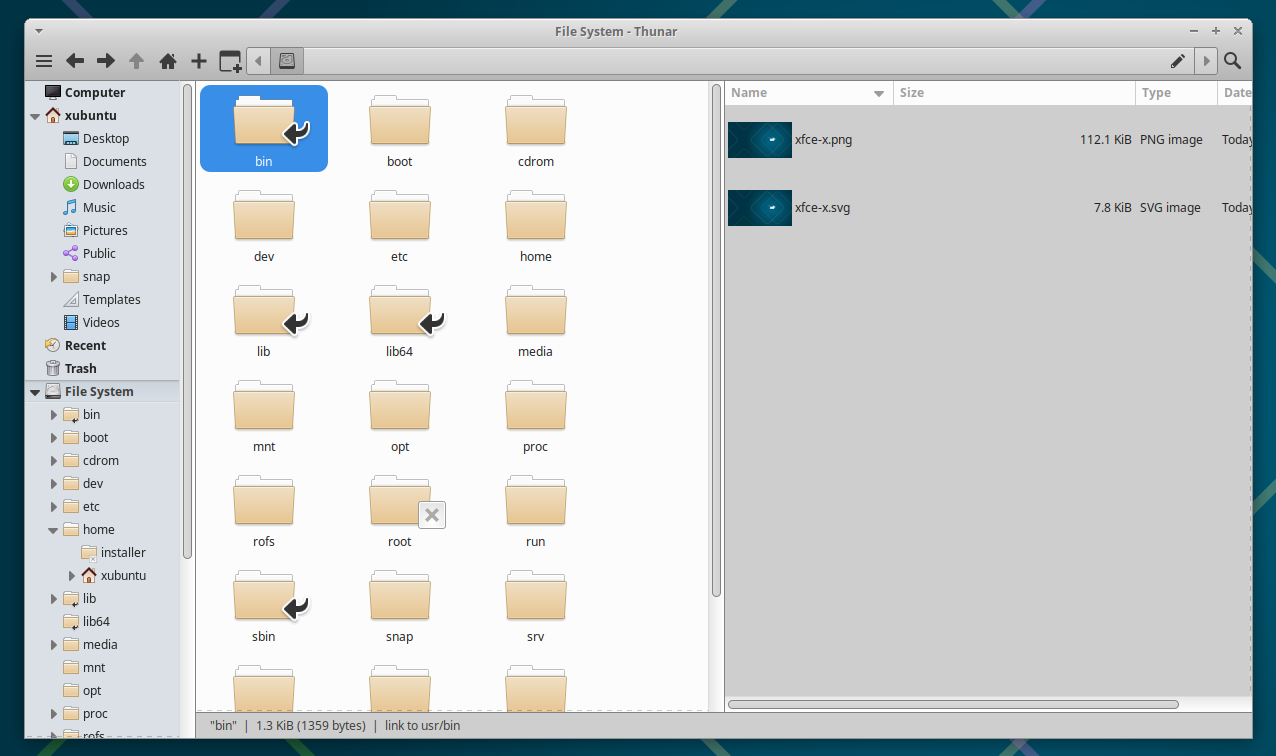This screenshot has width=1276, height=756.
Task: Open the hamburger menu in the toolbar
Action: click(44, 60)
